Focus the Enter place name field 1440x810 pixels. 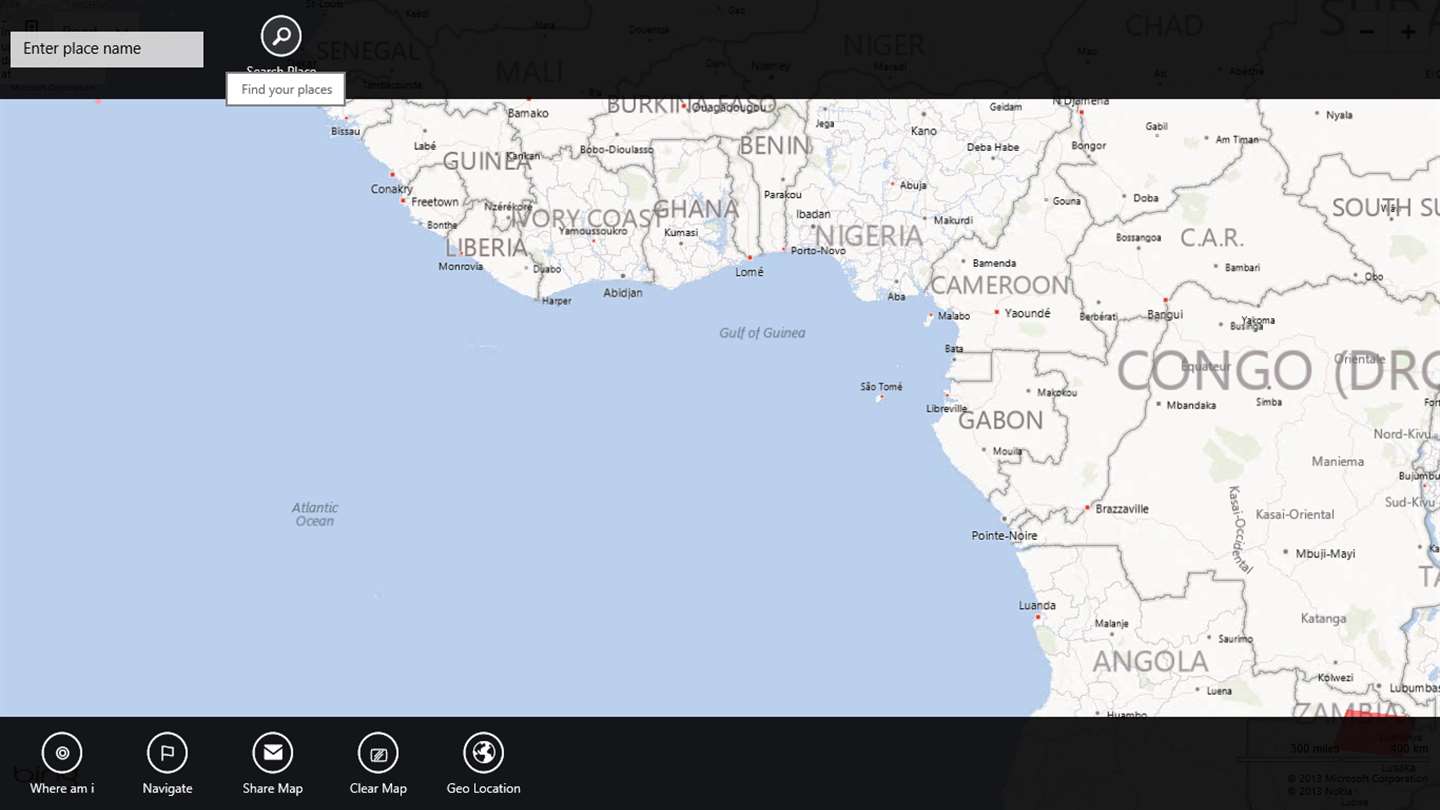coord(107,49)
